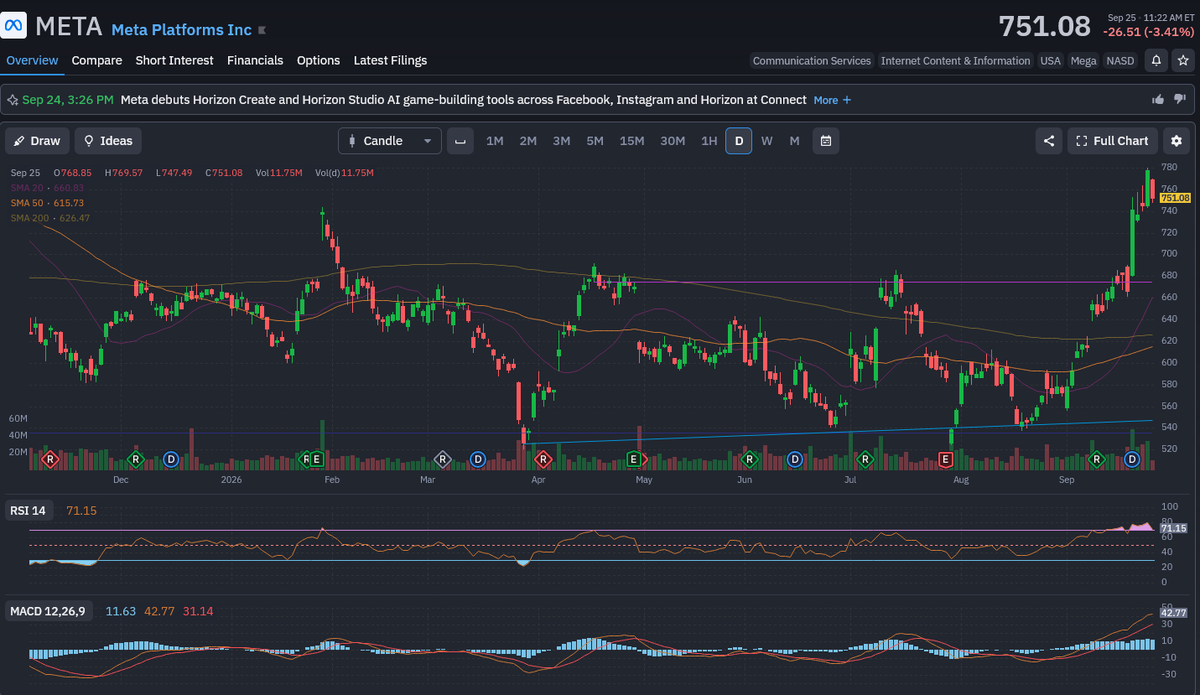Expand the news with More +

click(x=832, y=100)
